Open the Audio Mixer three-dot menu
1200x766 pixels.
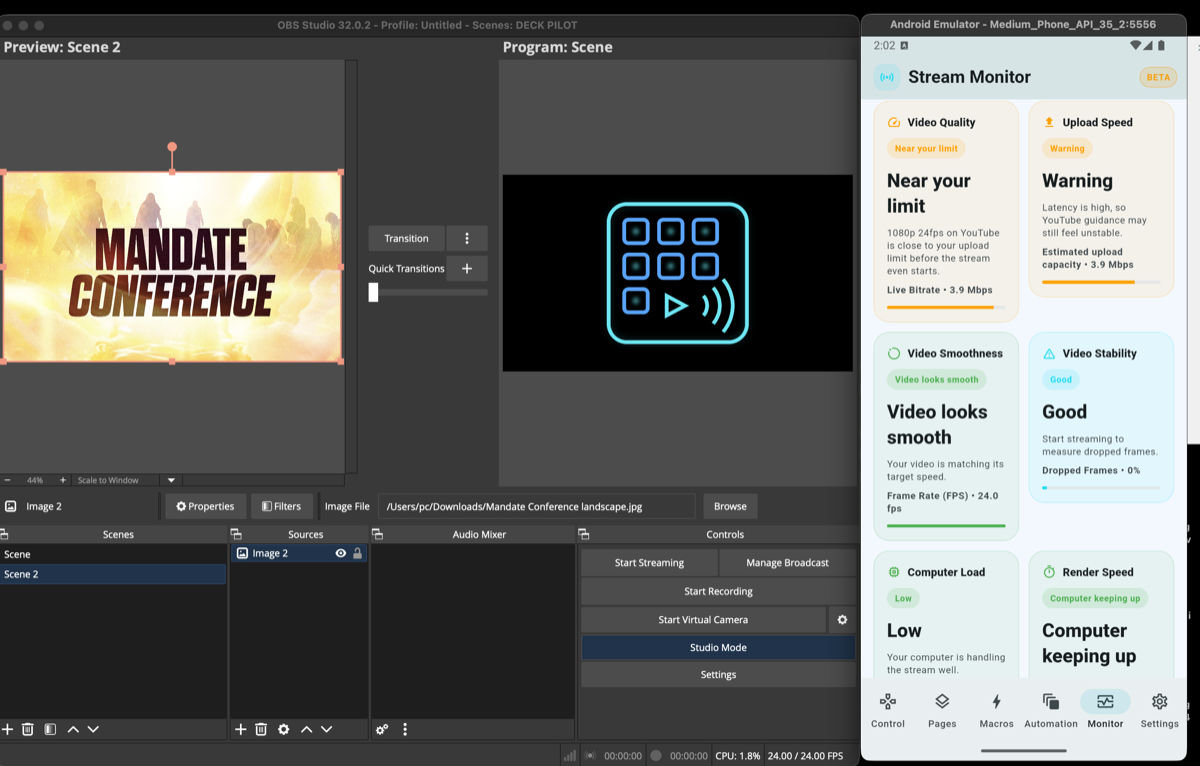pyautogui.click(x=405, y=729)
